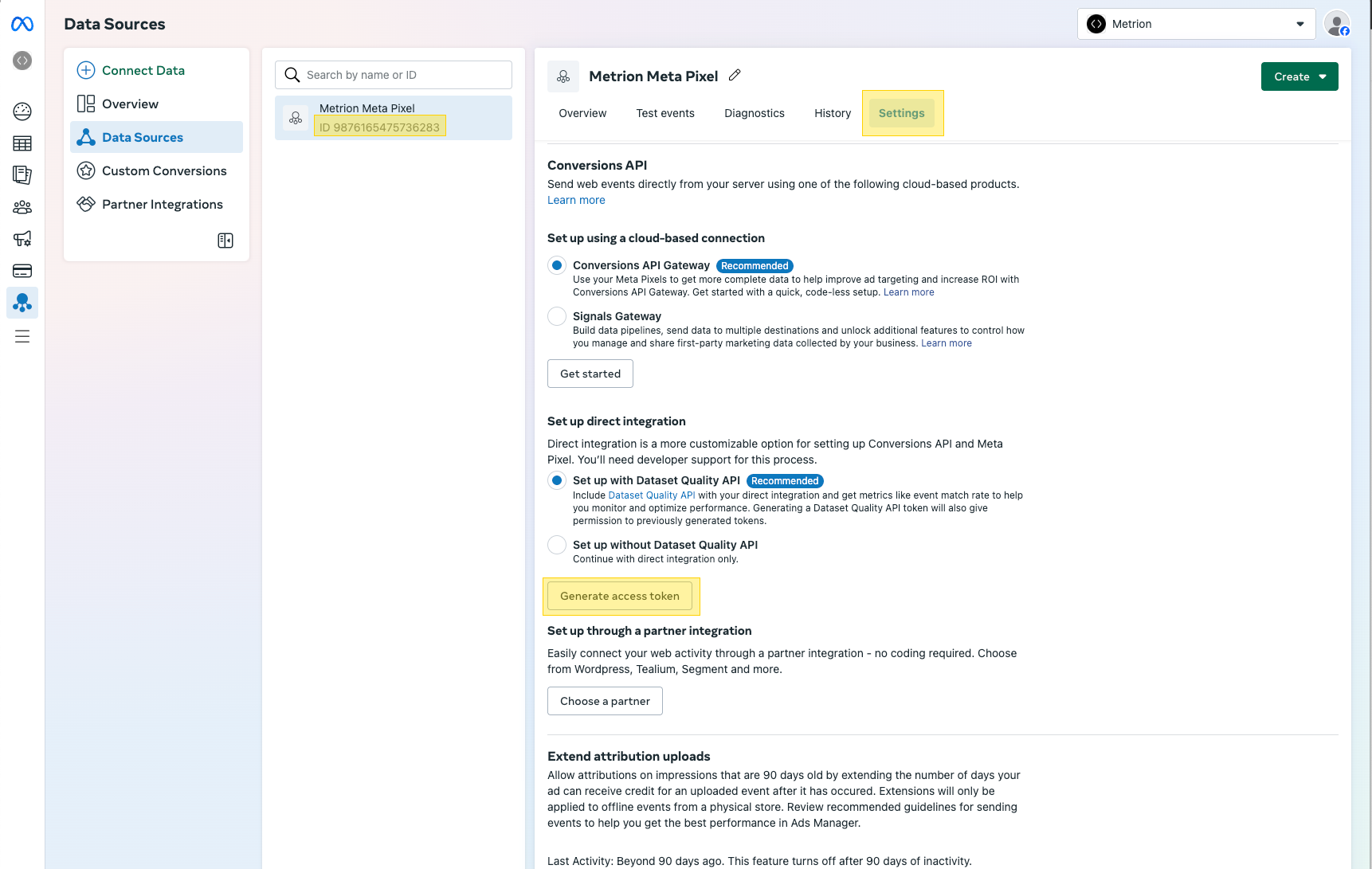Open Overview in the left navigation
This screenshot has width=1372, height=869.
click(x=130, y=104)
